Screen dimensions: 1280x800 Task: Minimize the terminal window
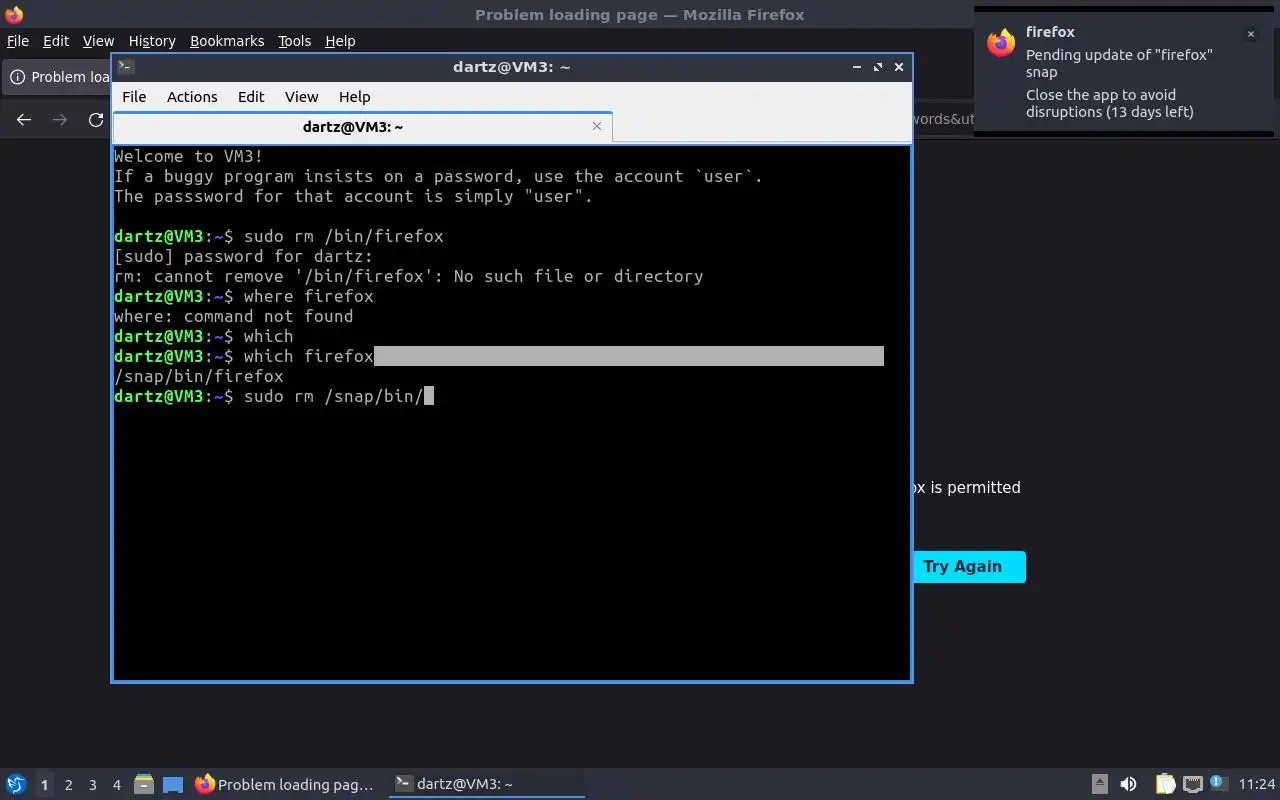857,67
